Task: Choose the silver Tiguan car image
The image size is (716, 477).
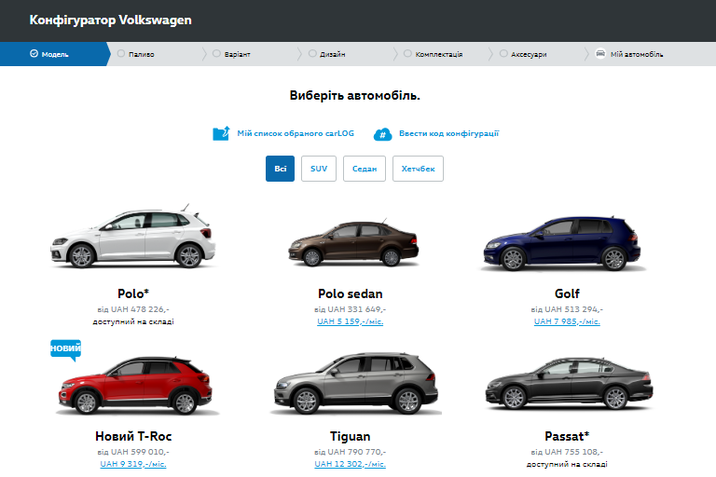Action: [356, 383]
